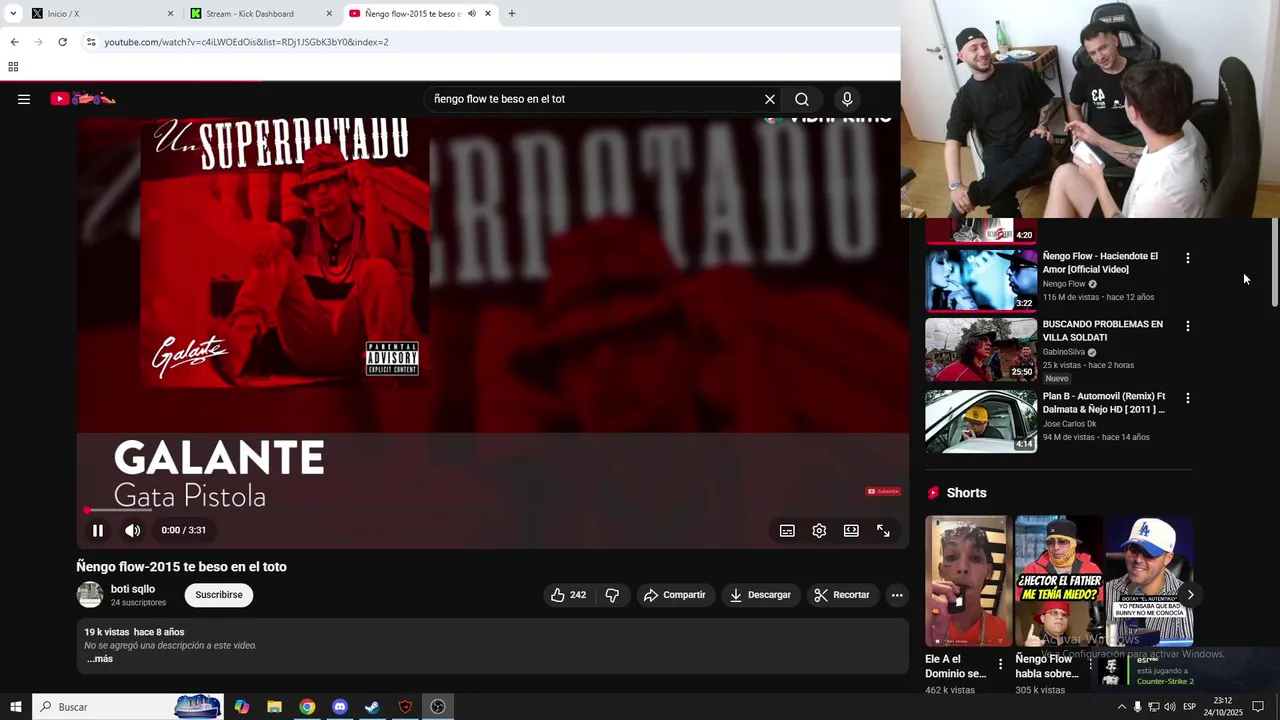The image size is (1280, 720).
Task: Click the YouTube logo home link
Action: [x=83, y=99]
